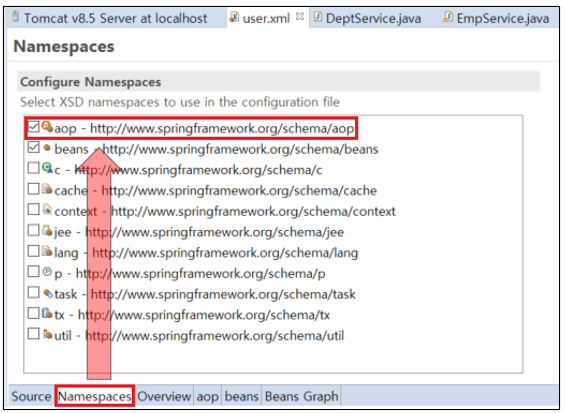Image resolution: width=565 pixels, height=413 pixels.
Task: Click the DeptService.java file icon
Action: click(318, 17)
